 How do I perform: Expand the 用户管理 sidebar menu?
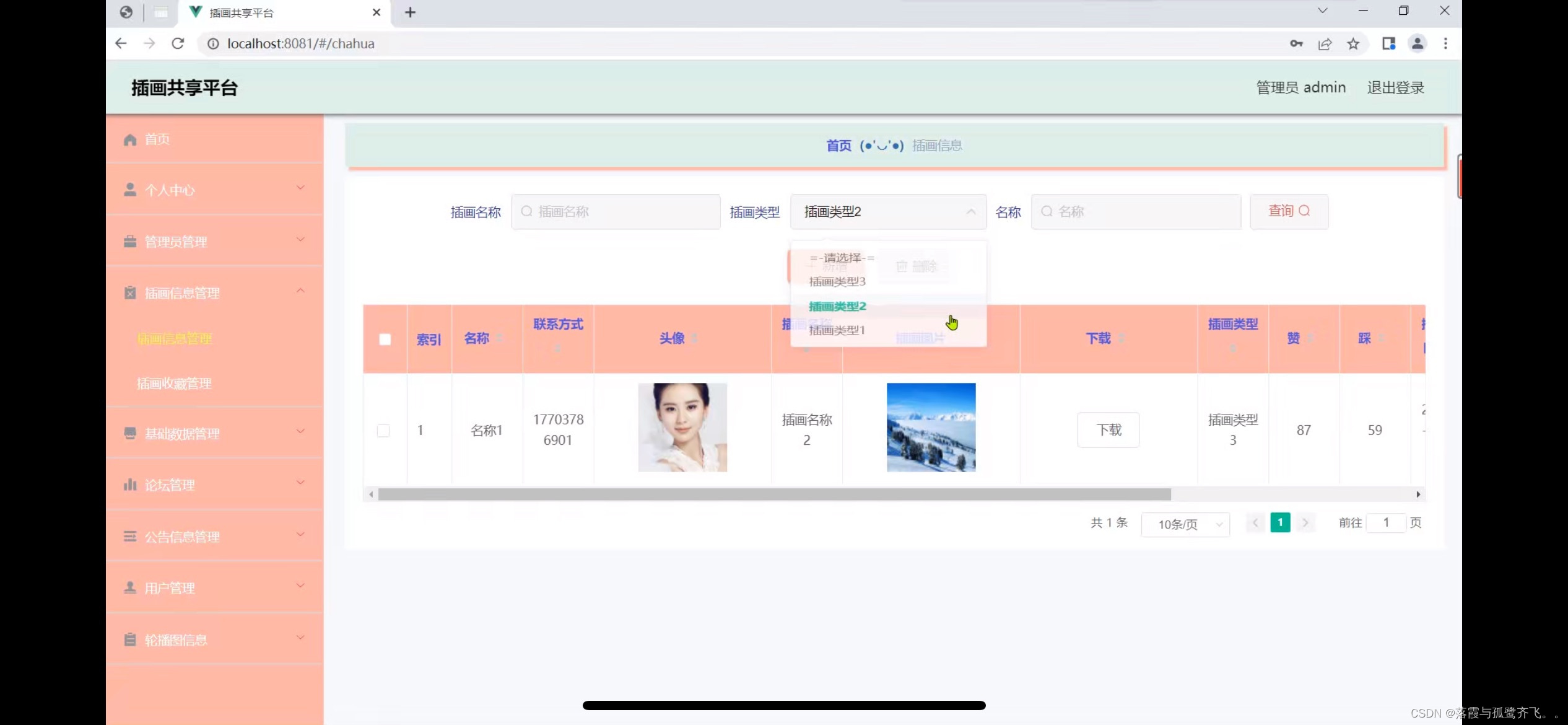[214, 587]
